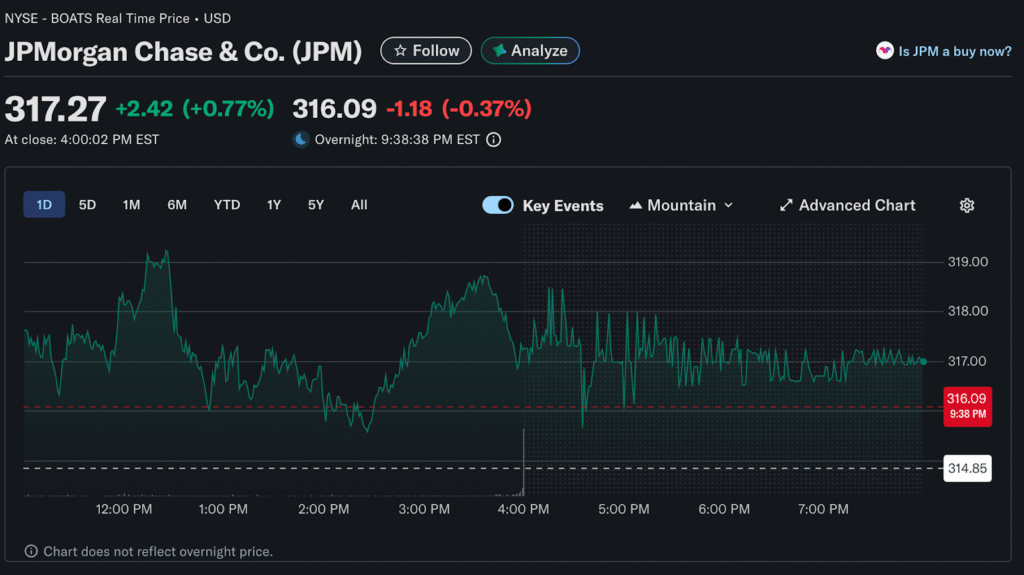
Task: Select the 1D time range tab
Action: coord(44,205)
